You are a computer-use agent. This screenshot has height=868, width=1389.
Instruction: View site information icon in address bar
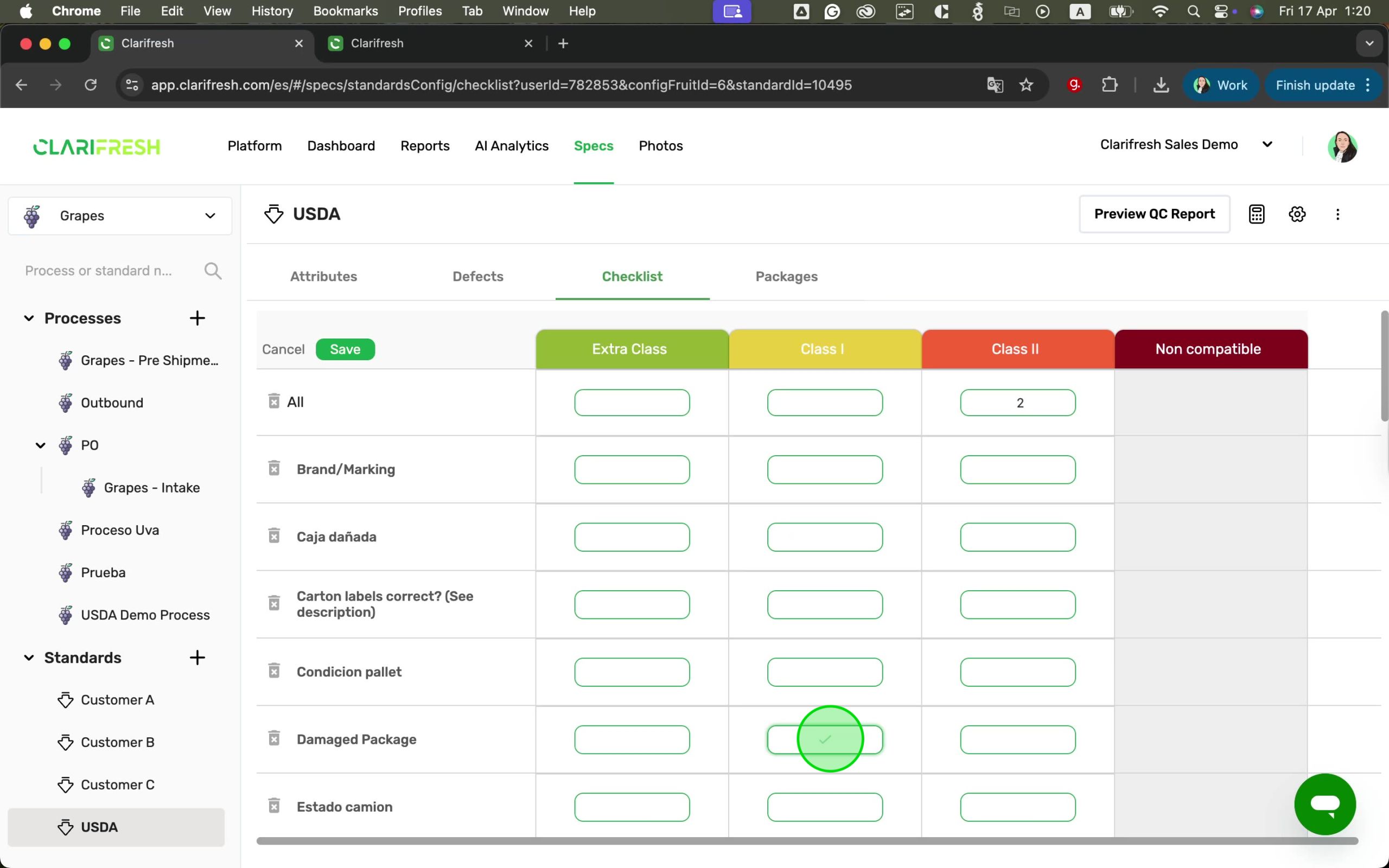132,85
